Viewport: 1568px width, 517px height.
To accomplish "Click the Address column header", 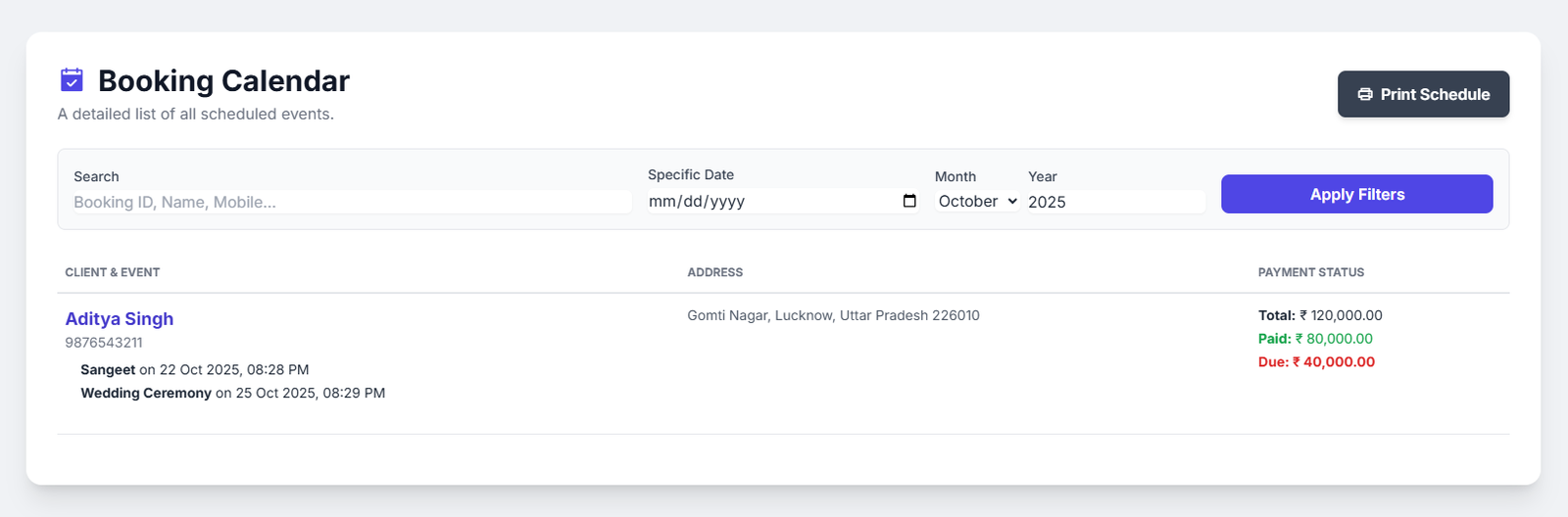I will click(714, 272).
